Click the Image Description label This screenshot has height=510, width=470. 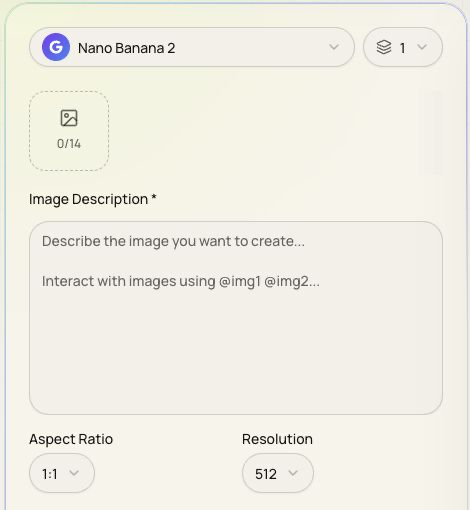(x=93, y=199)
